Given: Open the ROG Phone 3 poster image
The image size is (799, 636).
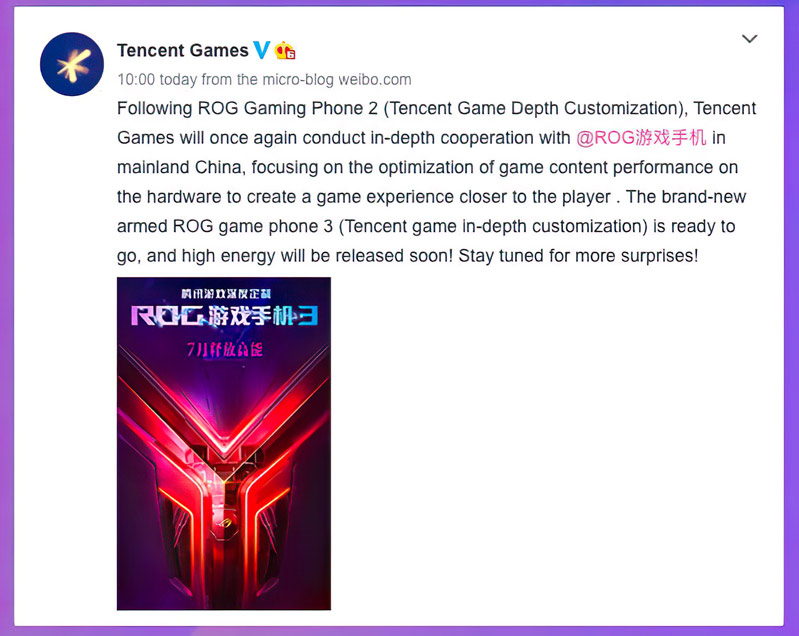Looking at the screenshot, I should pos(224,443).
